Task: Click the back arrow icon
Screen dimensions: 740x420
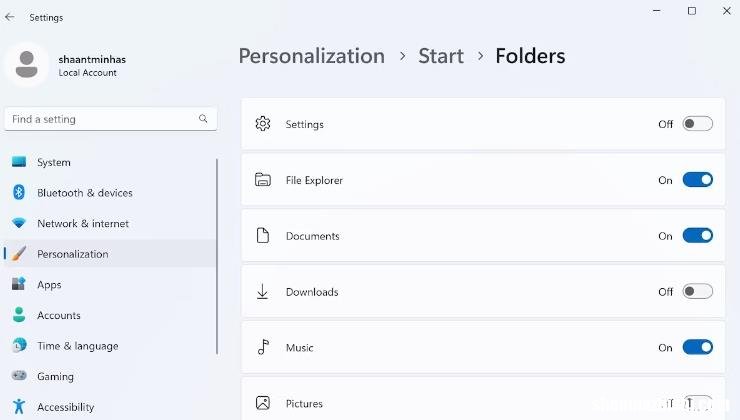Action: pyautogui.click(x=10, y=17)
